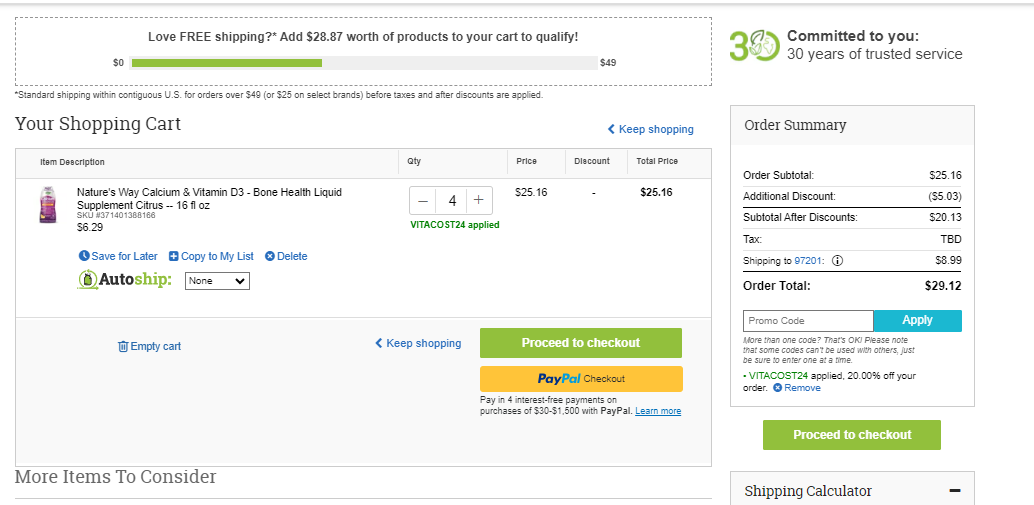Click the Empty cart trash icon

[x=123, y=346]
